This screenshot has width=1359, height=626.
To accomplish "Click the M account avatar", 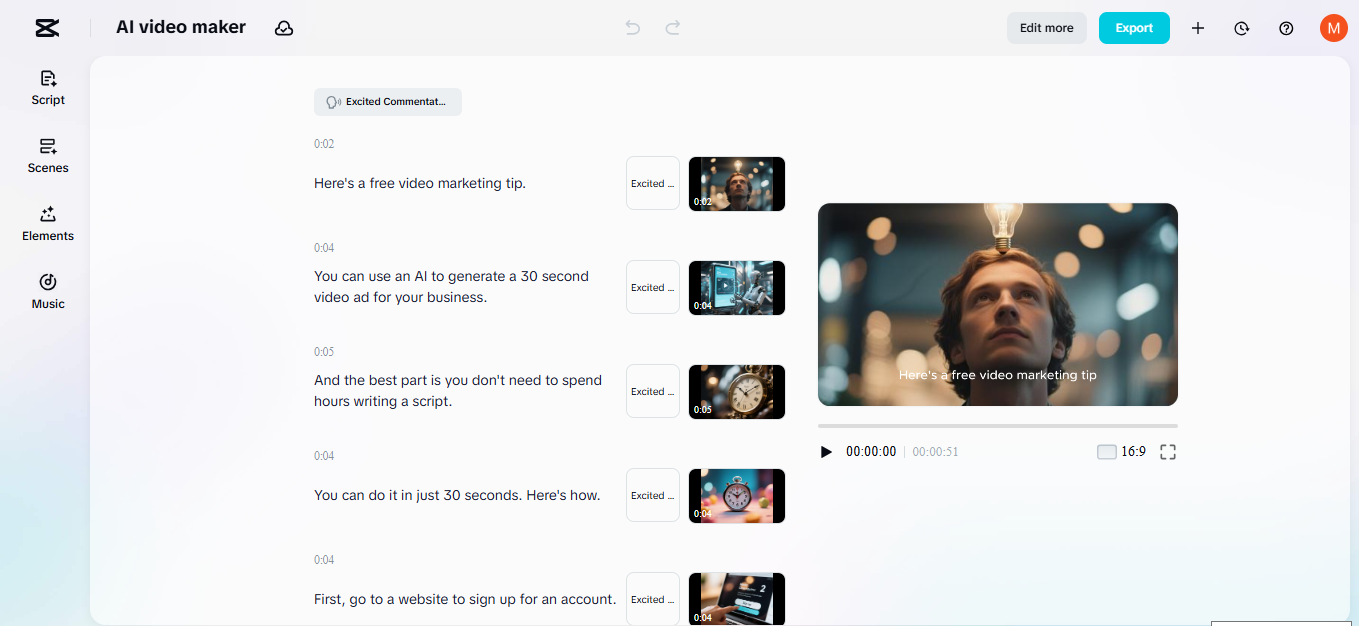I will pos(1333,28).
